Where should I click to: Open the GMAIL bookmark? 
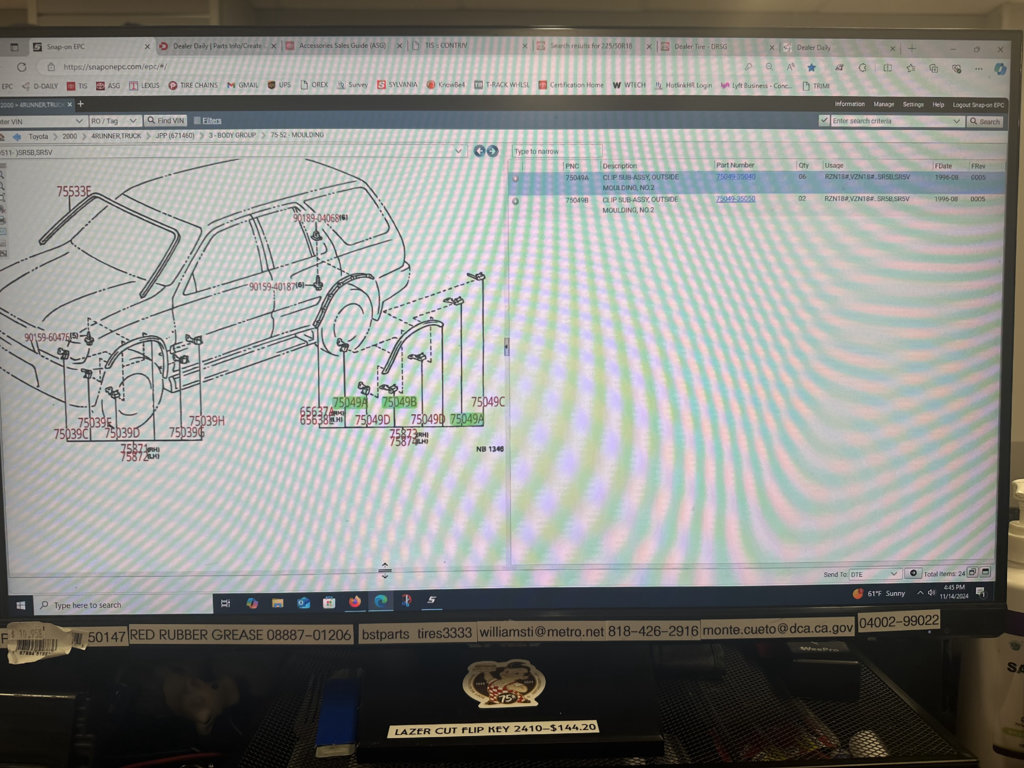pos(242,86)
